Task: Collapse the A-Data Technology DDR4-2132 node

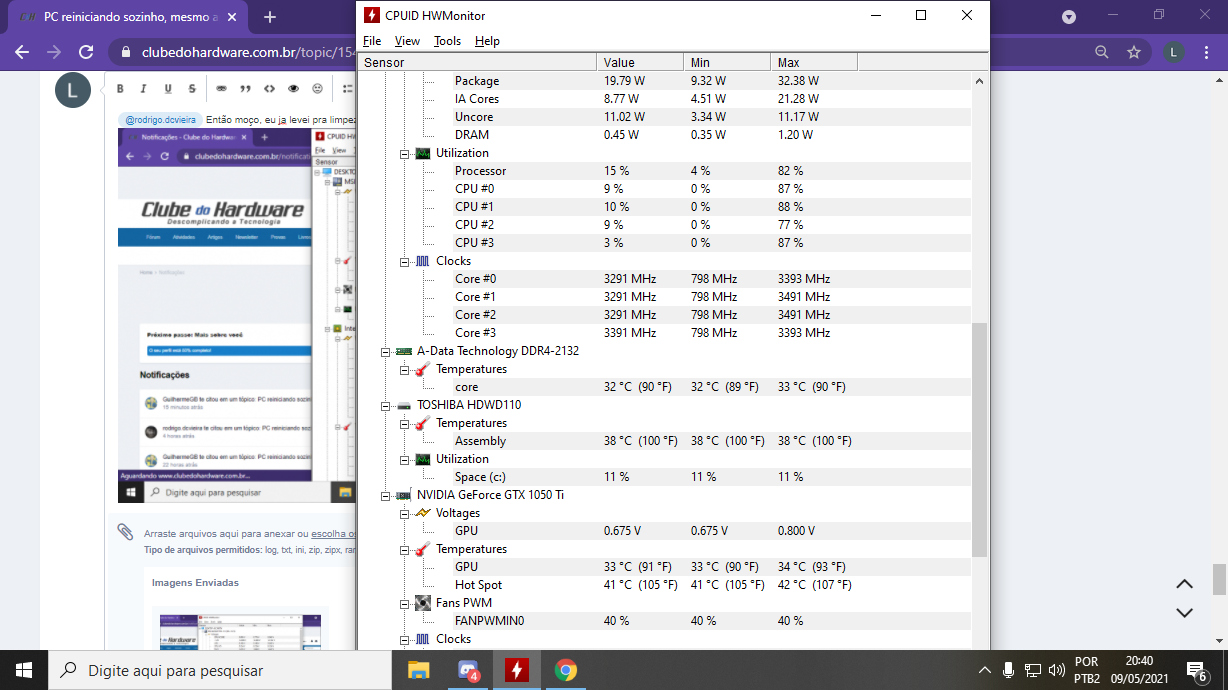Action: (x=386, y=351)
